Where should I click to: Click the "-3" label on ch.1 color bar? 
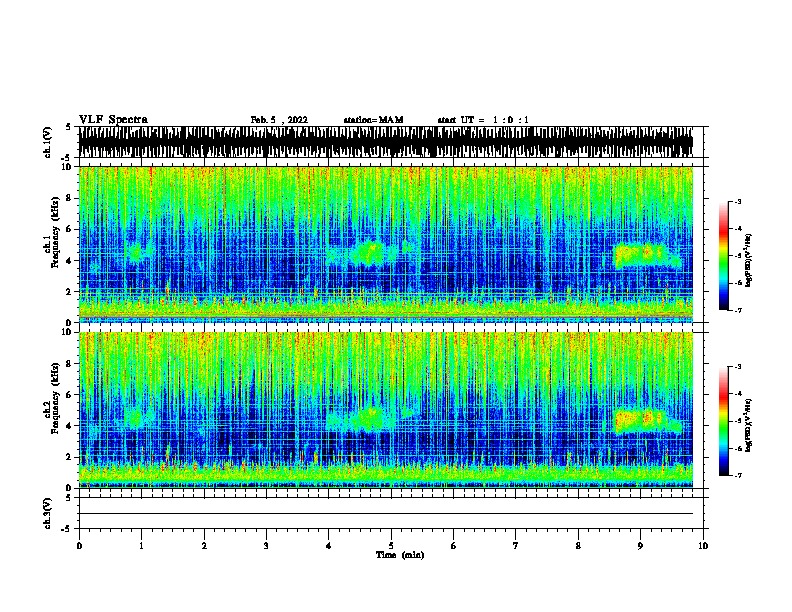[x=737, y=201]
